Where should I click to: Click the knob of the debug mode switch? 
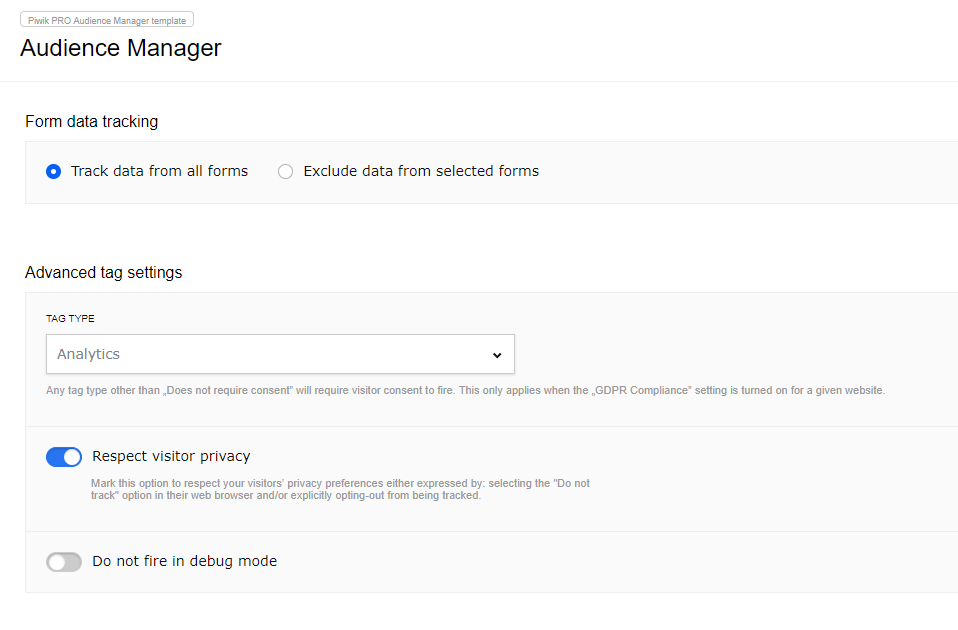(56, 562)
